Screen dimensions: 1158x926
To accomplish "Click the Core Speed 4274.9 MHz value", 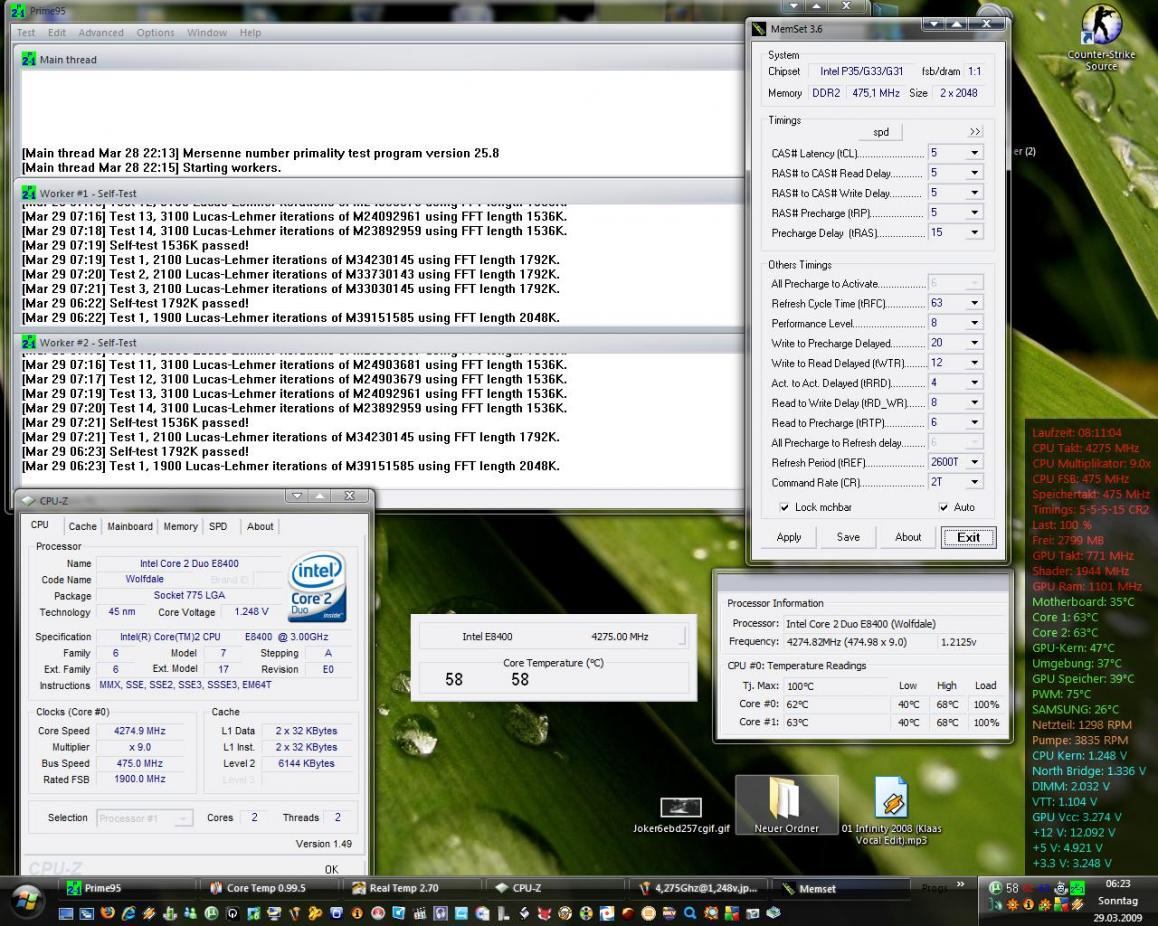I will coord(140,730).
